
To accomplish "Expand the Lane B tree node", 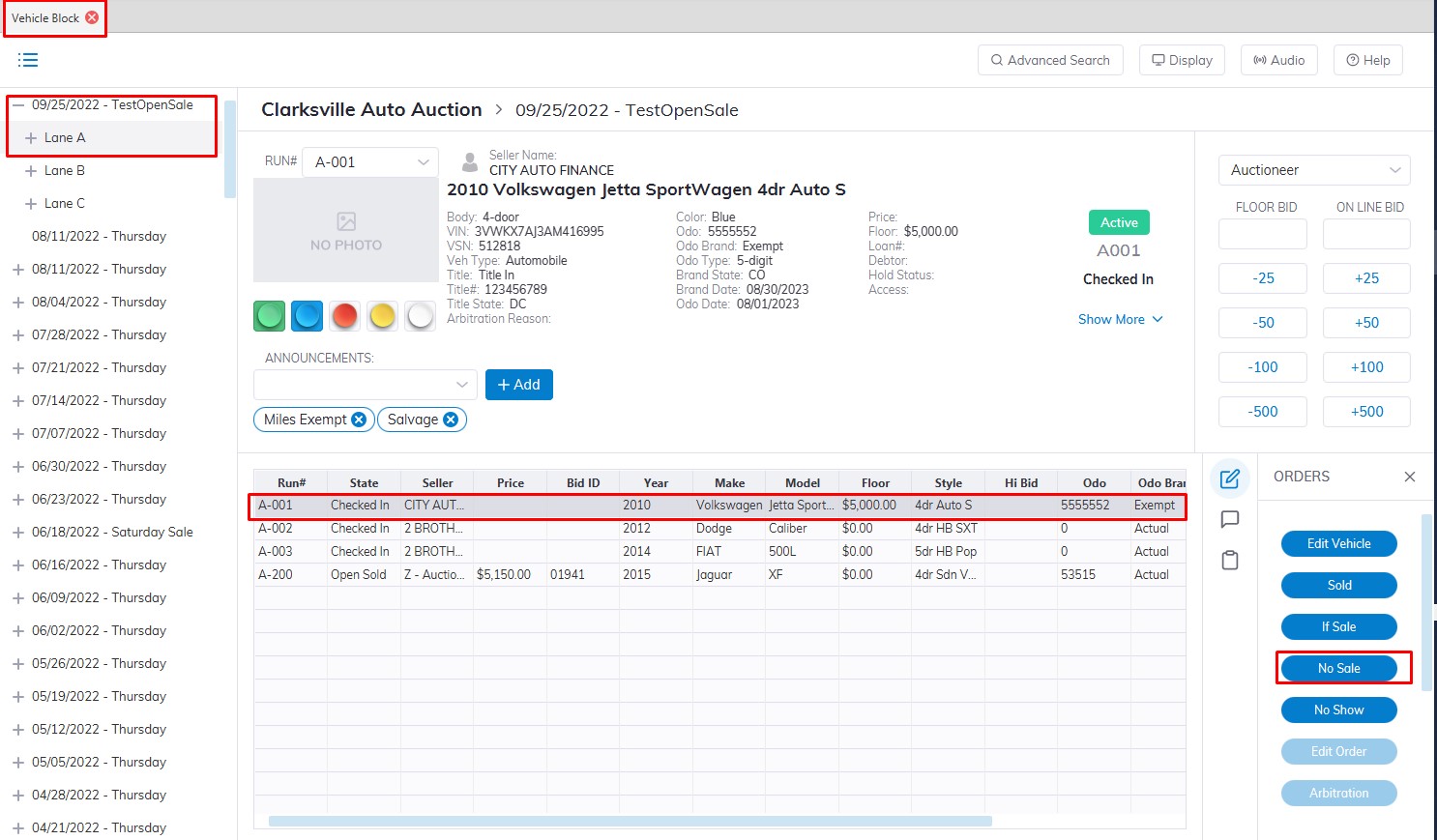I will (31, 171).
